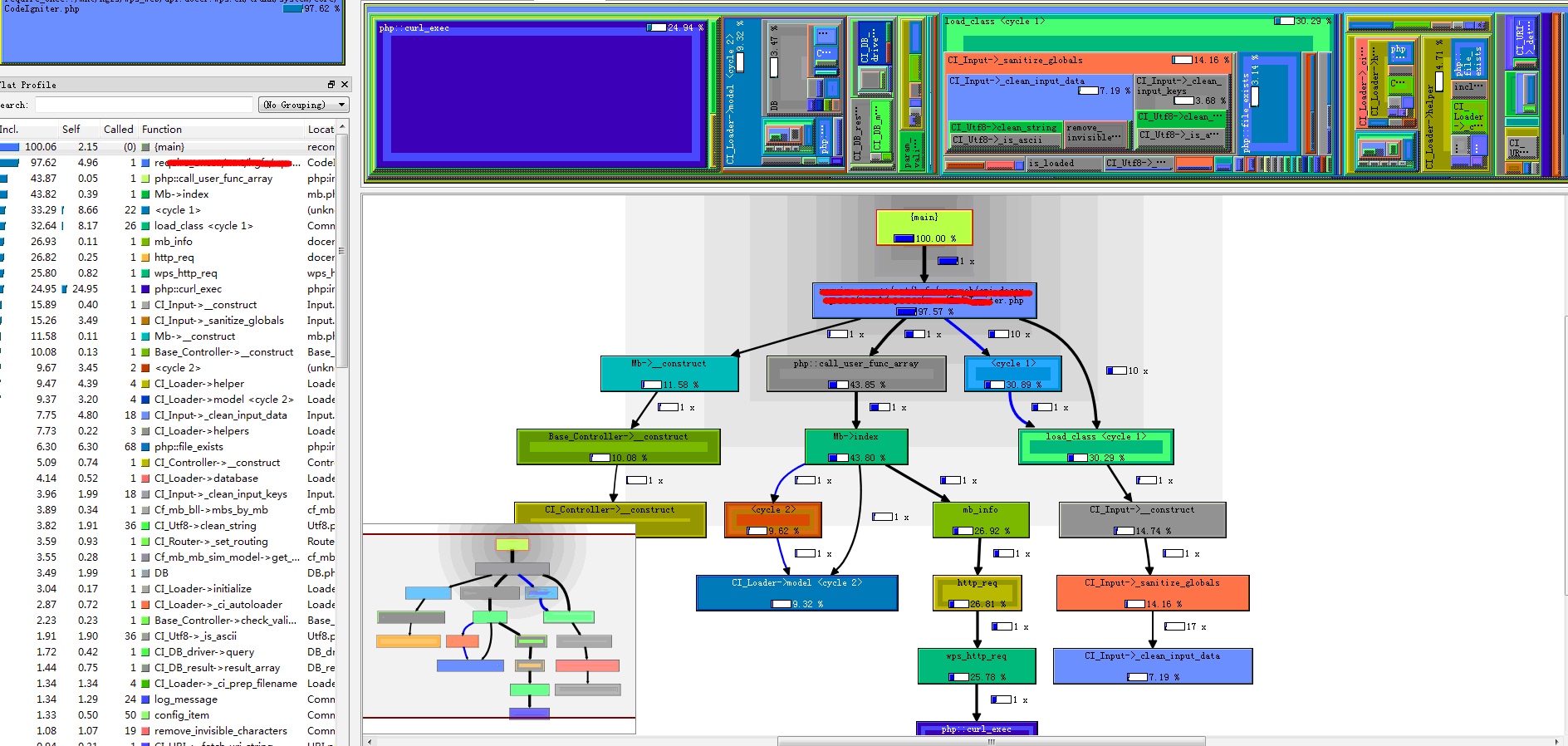The image size is (1568, 746).
Task: Select php::file_exists row in function list
Action: click(x=168, y=447)
